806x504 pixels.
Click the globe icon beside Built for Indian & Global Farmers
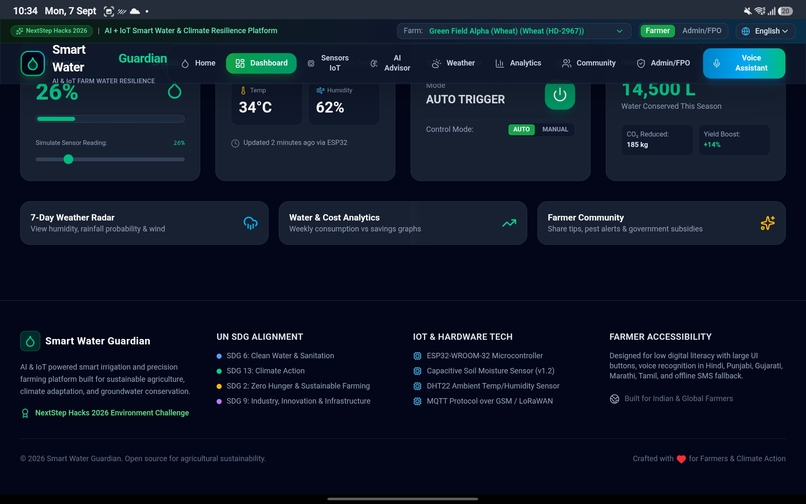coord(614,399)
